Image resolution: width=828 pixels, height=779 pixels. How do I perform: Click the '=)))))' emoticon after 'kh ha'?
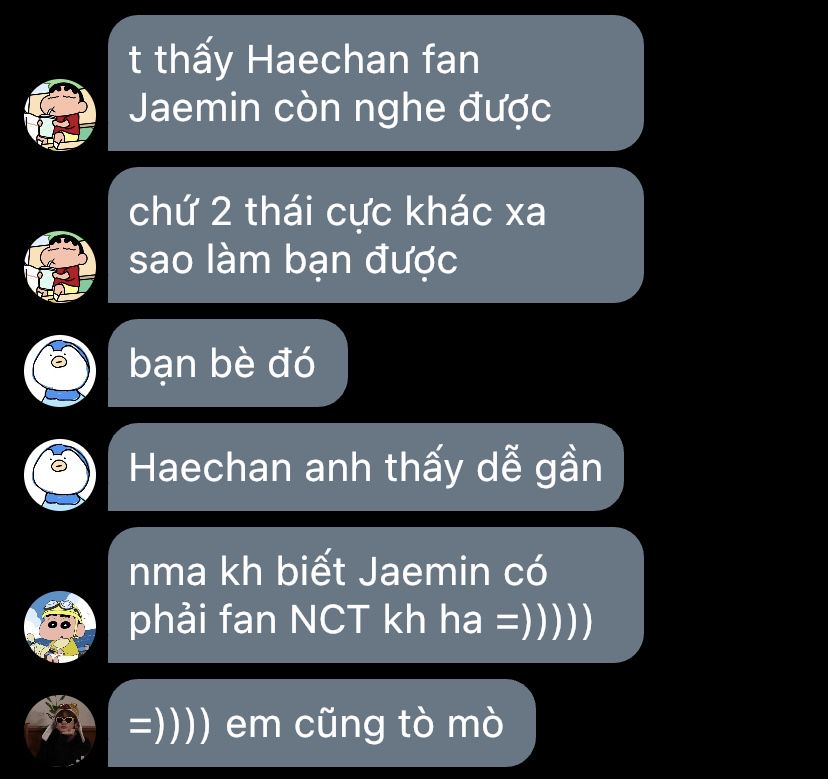click(544, 620)
